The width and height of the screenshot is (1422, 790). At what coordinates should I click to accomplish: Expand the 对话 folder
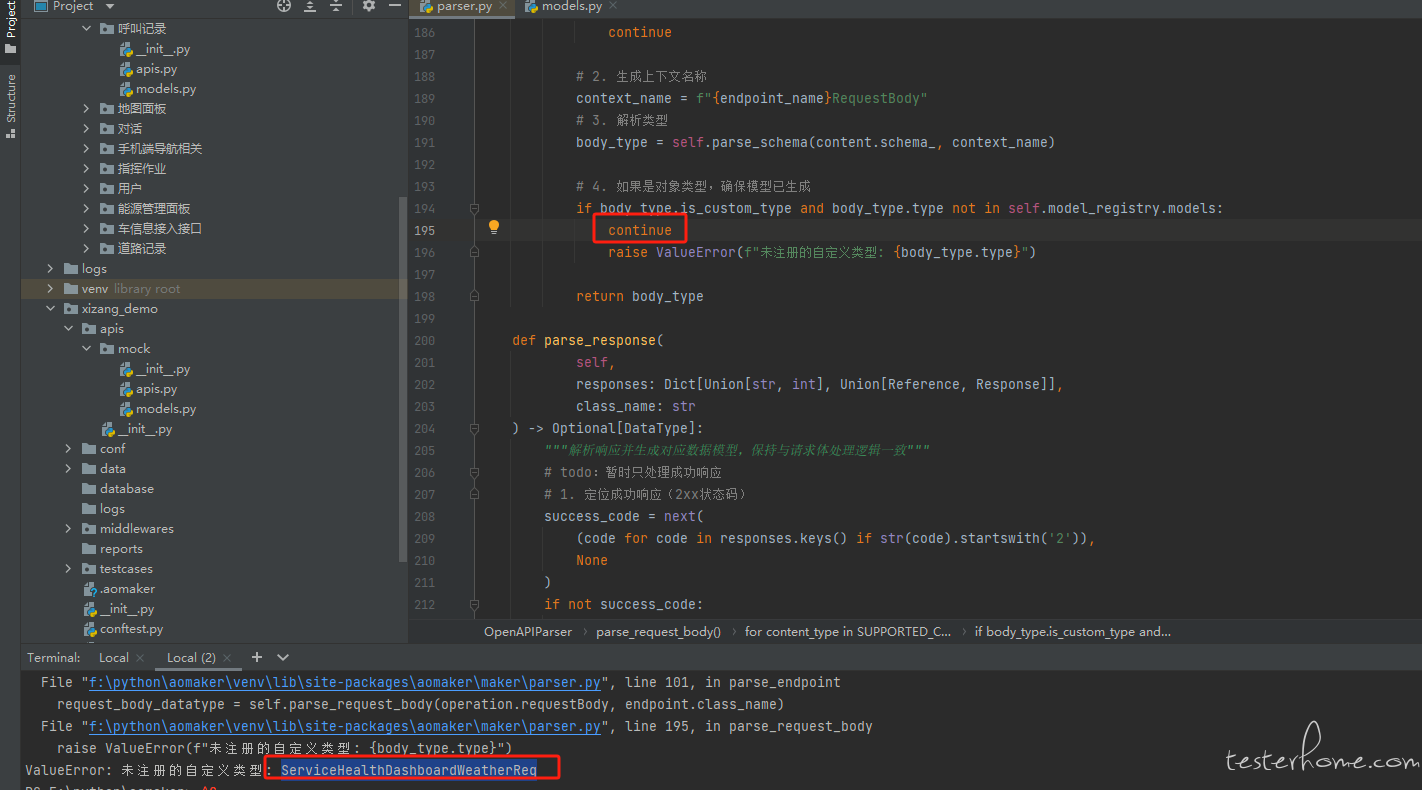[87, 129]
